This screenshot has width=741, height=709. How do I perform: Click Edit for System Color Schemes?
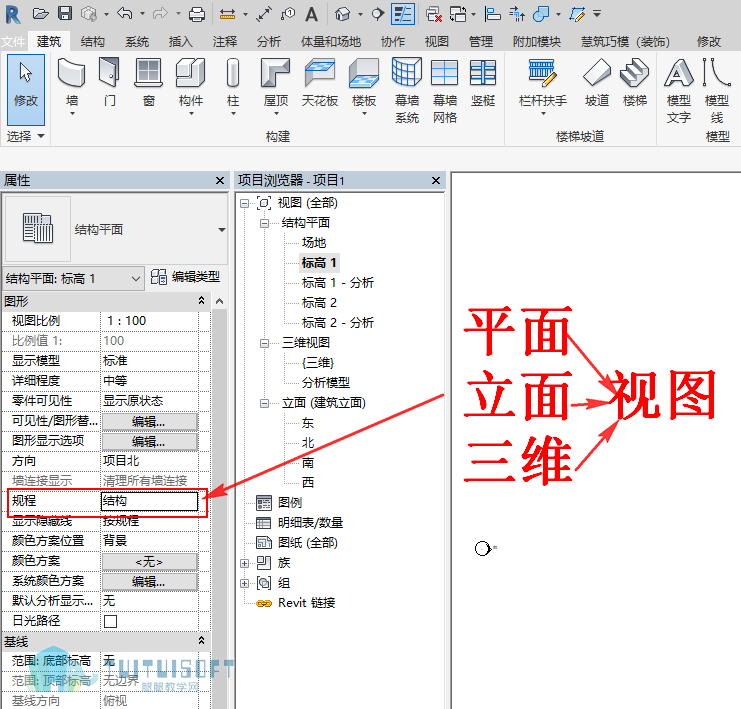pos(149,581)
